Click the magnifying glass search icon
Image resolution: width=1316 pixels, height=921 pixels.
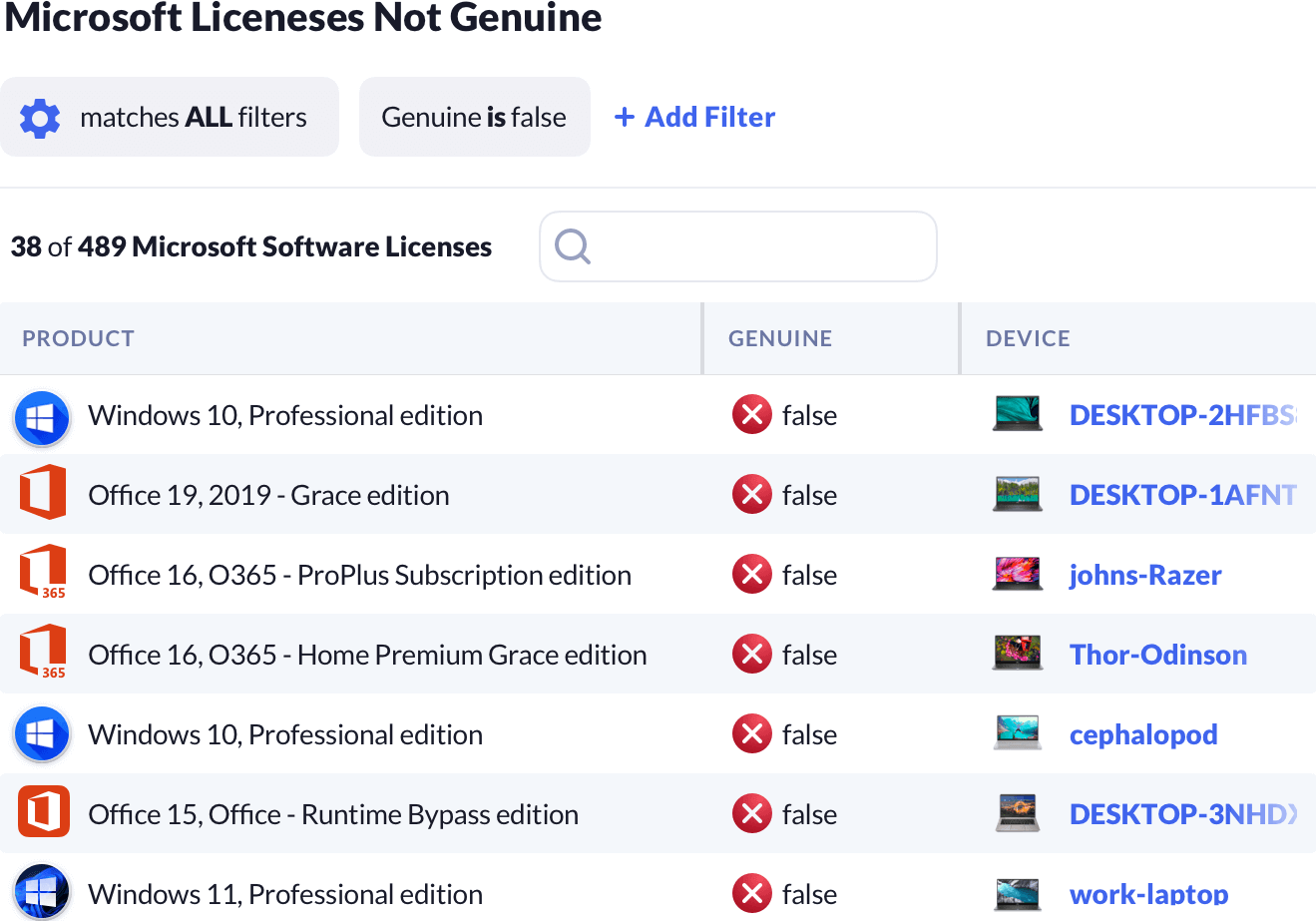573,246
